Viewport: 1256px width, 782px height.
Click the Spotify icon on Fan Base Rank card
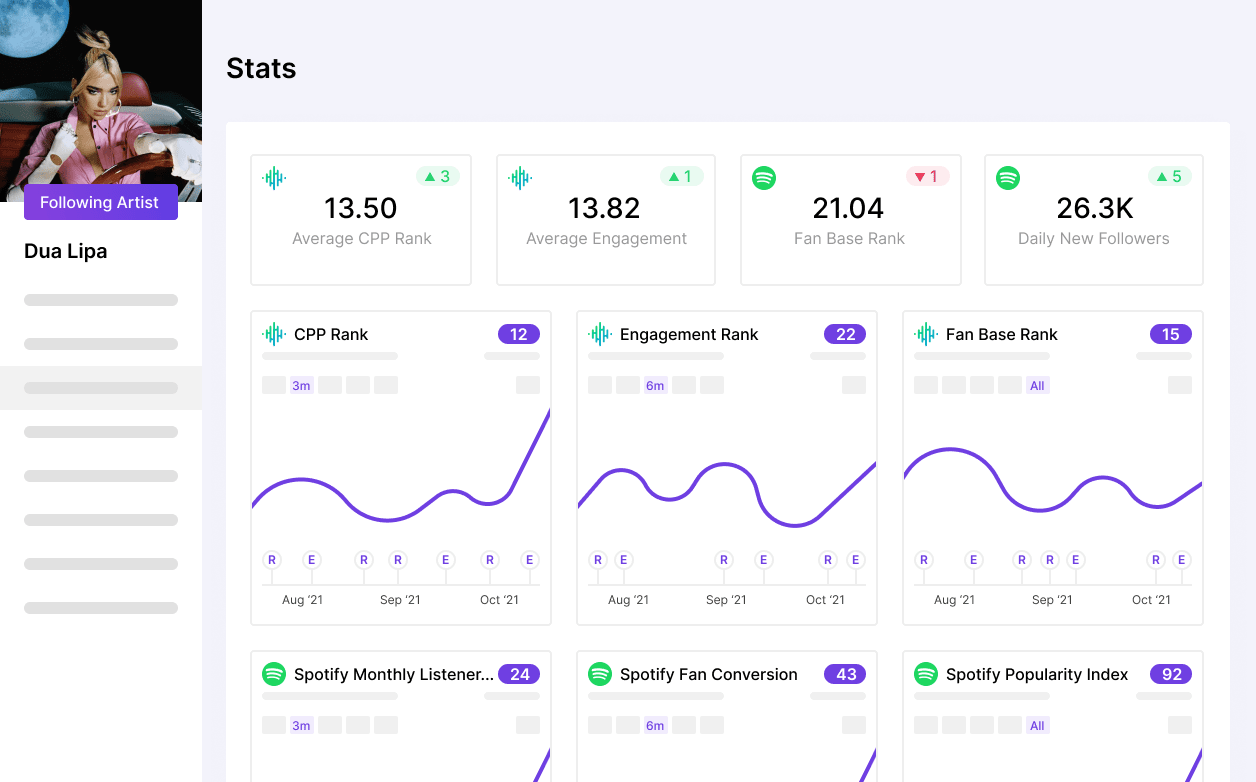(x=764, y=178)
